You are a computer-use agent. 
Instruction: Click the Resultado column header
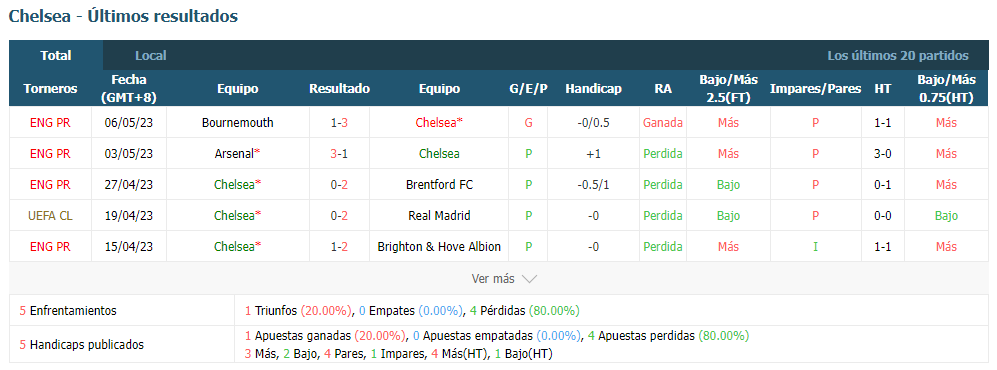[340, 89]
